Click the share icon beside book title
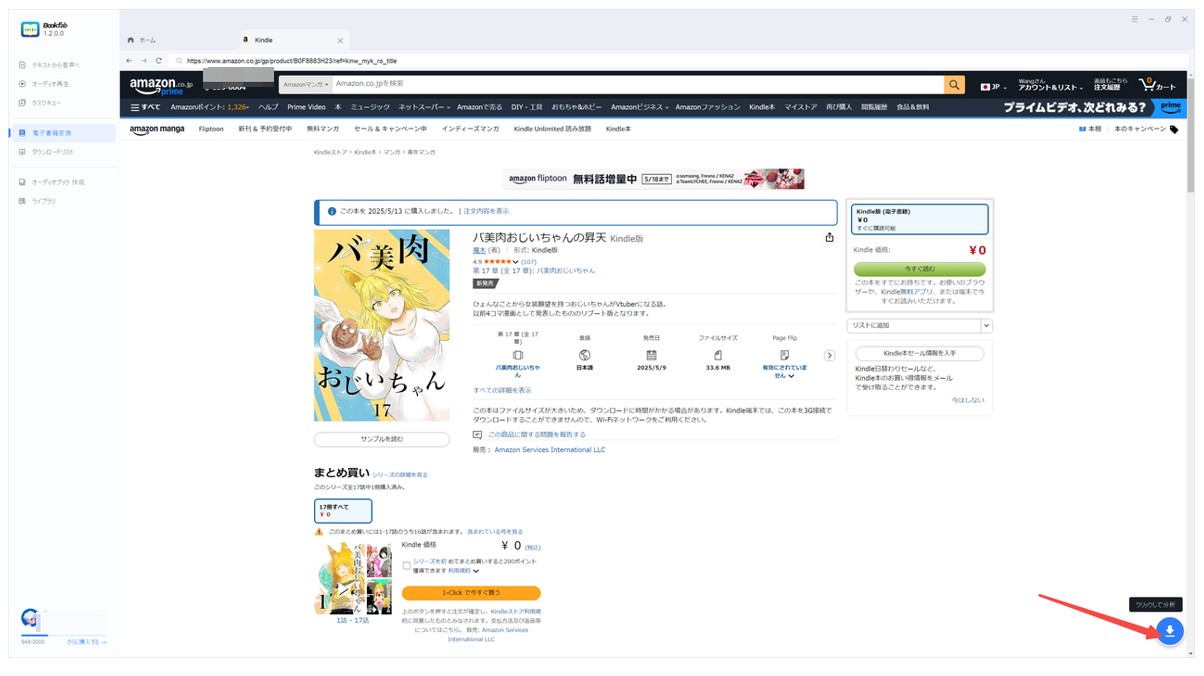 tap(829, 238)
